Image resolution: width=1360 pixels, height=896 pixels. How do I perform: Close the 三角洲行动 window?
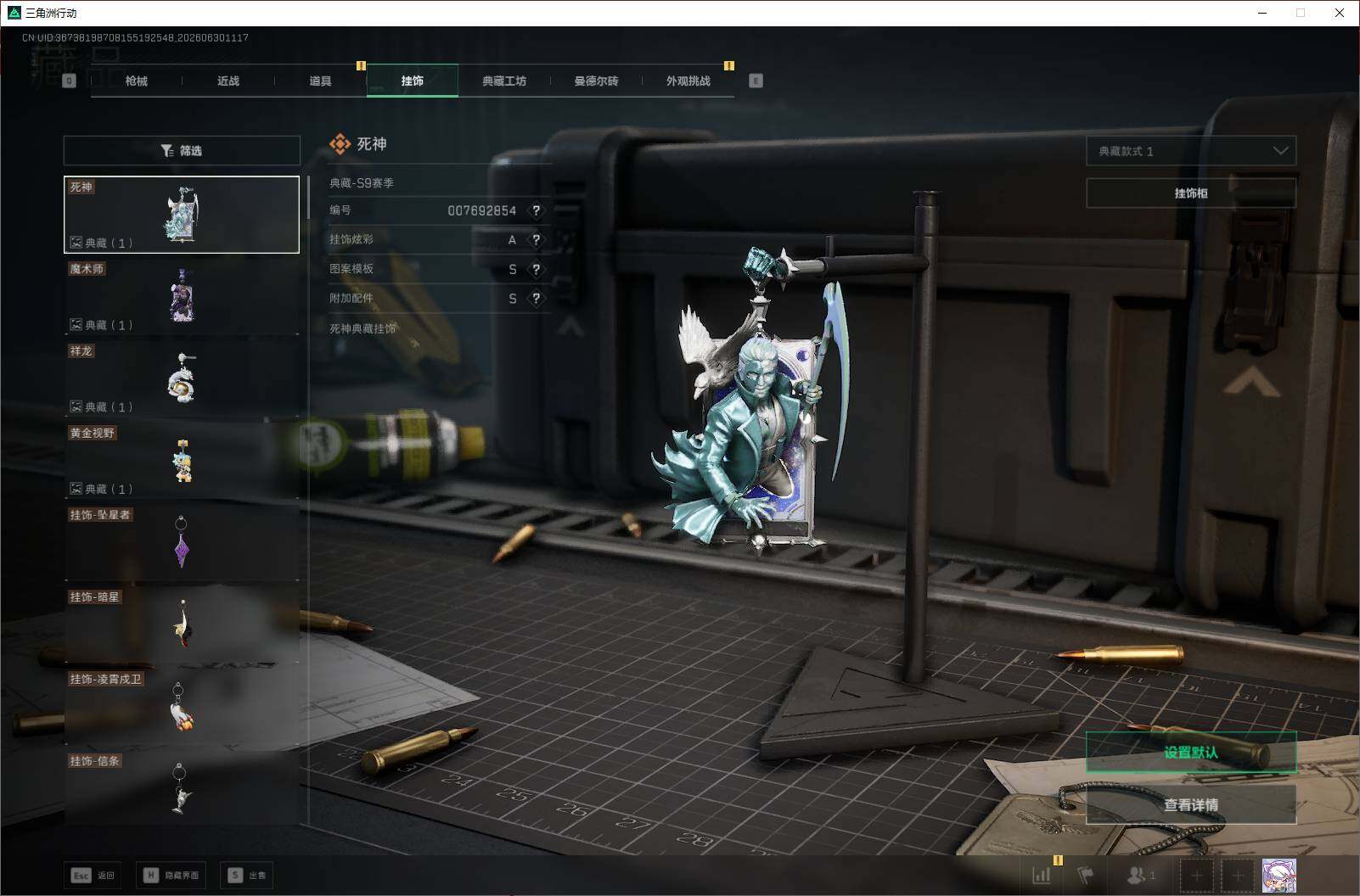(x=1340, y=13)
